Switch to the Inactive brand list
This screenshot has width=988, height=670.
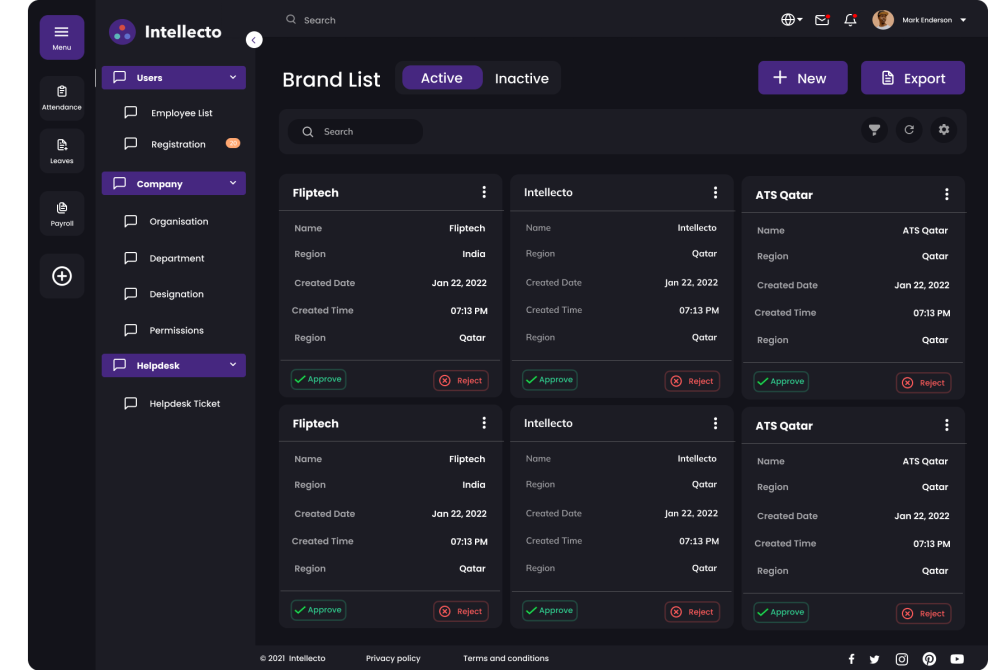pyautogui.click(x=521, y=78)
